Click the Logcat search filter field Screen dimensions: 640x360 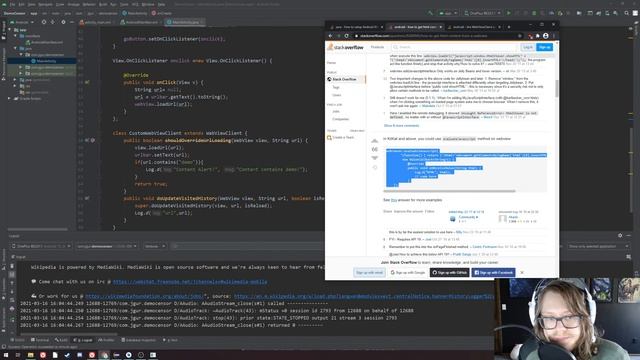pos(247,246)
